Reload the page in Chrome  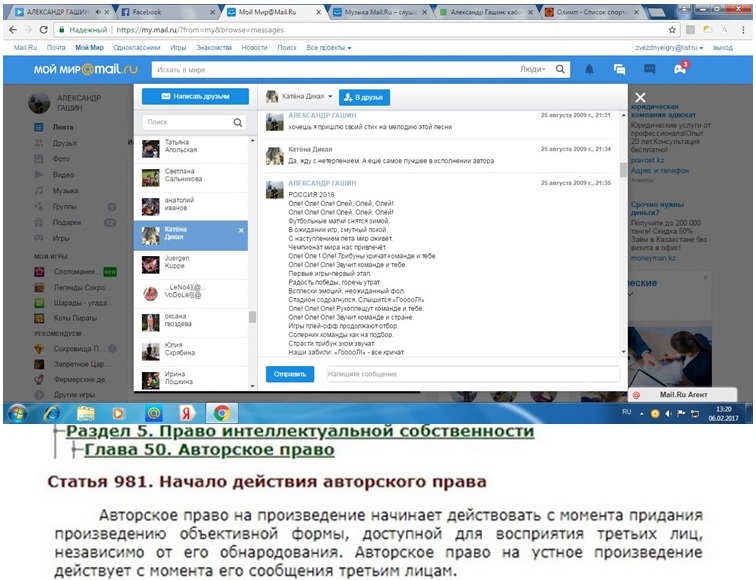pyautogui.click(x=43, y=30)
